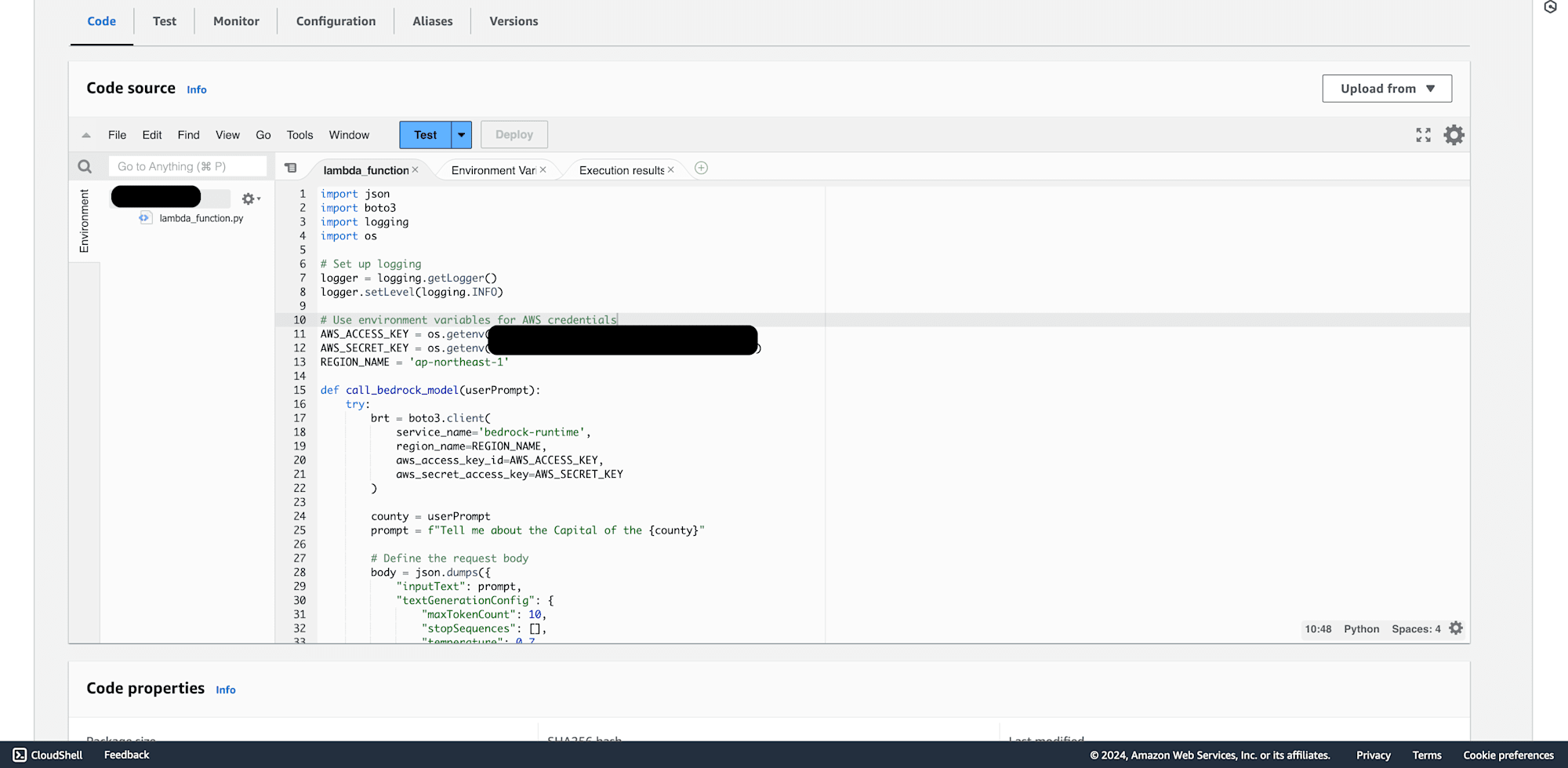Open the Edit menu
The width and height of the screenshot is (1568, 768).
click(x=152, y=135)
